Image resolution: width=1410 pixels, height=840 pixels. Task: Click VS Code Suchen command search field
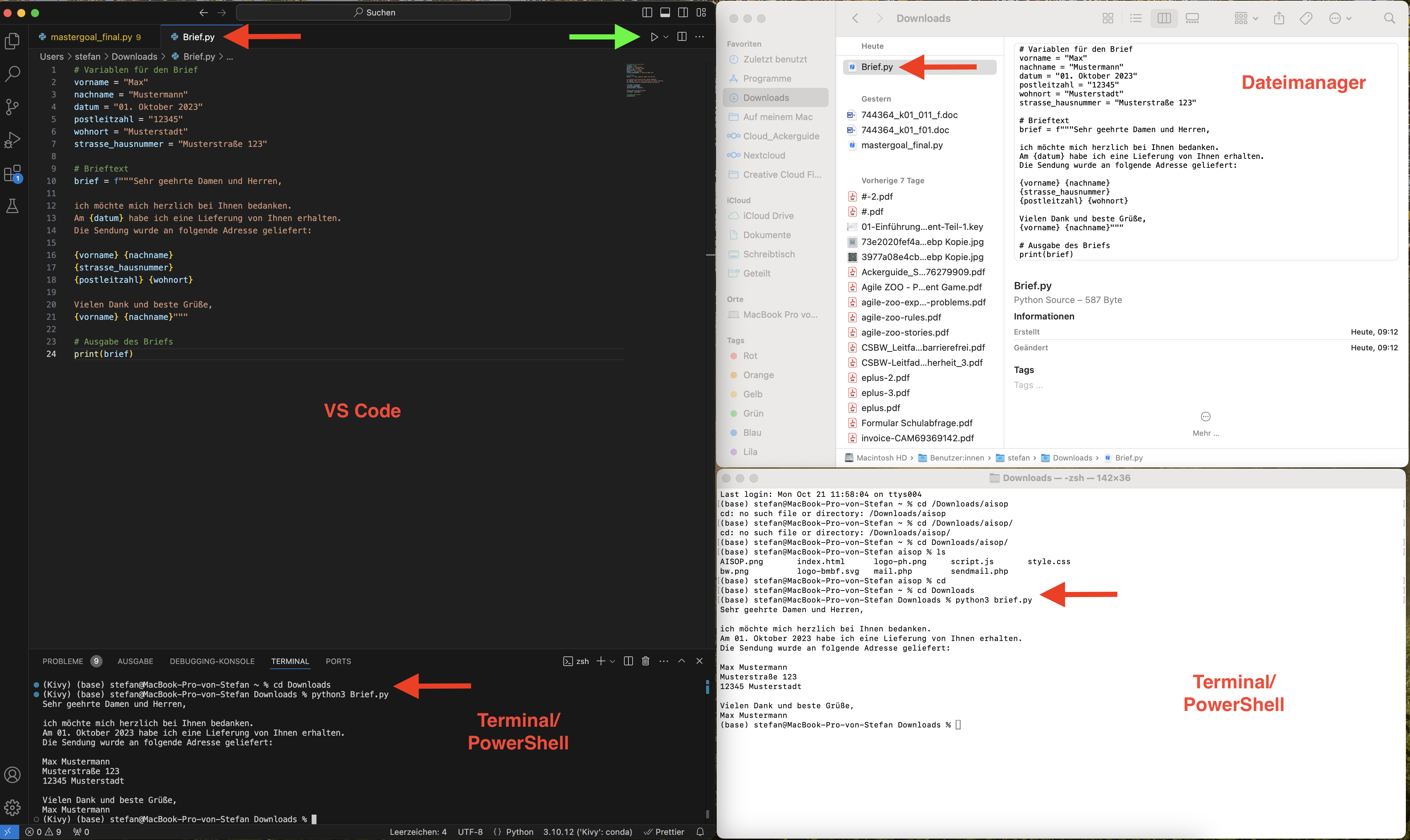coord(373,12)
